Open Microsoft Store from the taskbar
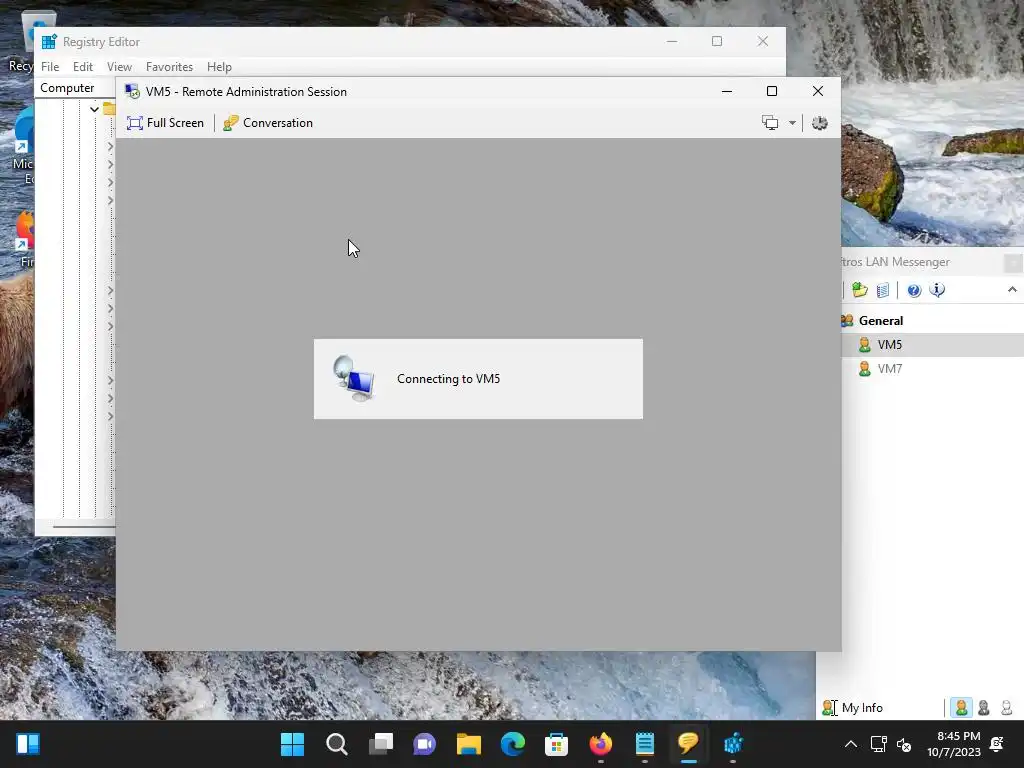Viewport: 1024px width, 768px height. click(556, 744)
